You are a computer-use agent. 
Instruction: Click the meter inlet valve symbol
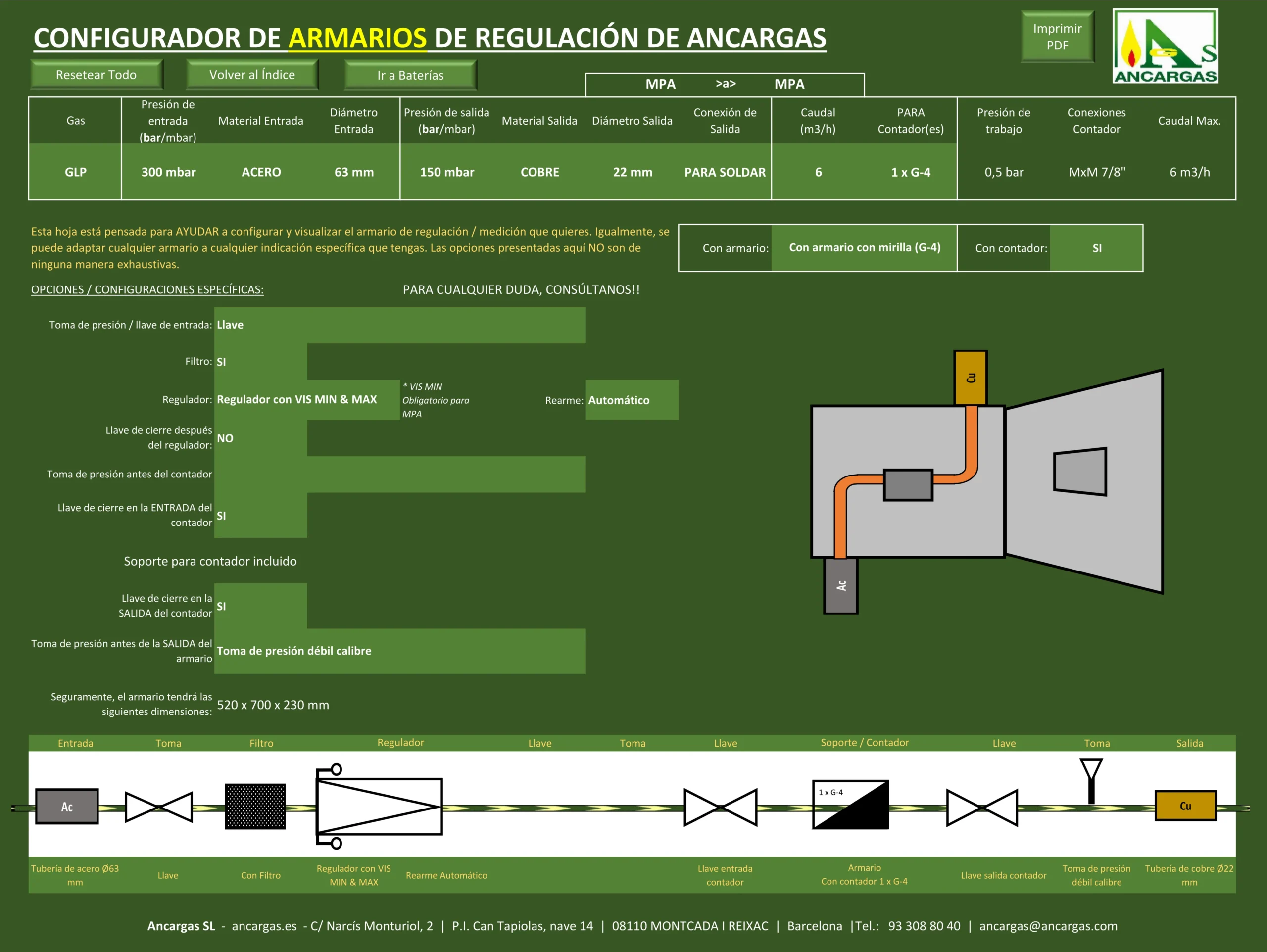tap(720, 807)
